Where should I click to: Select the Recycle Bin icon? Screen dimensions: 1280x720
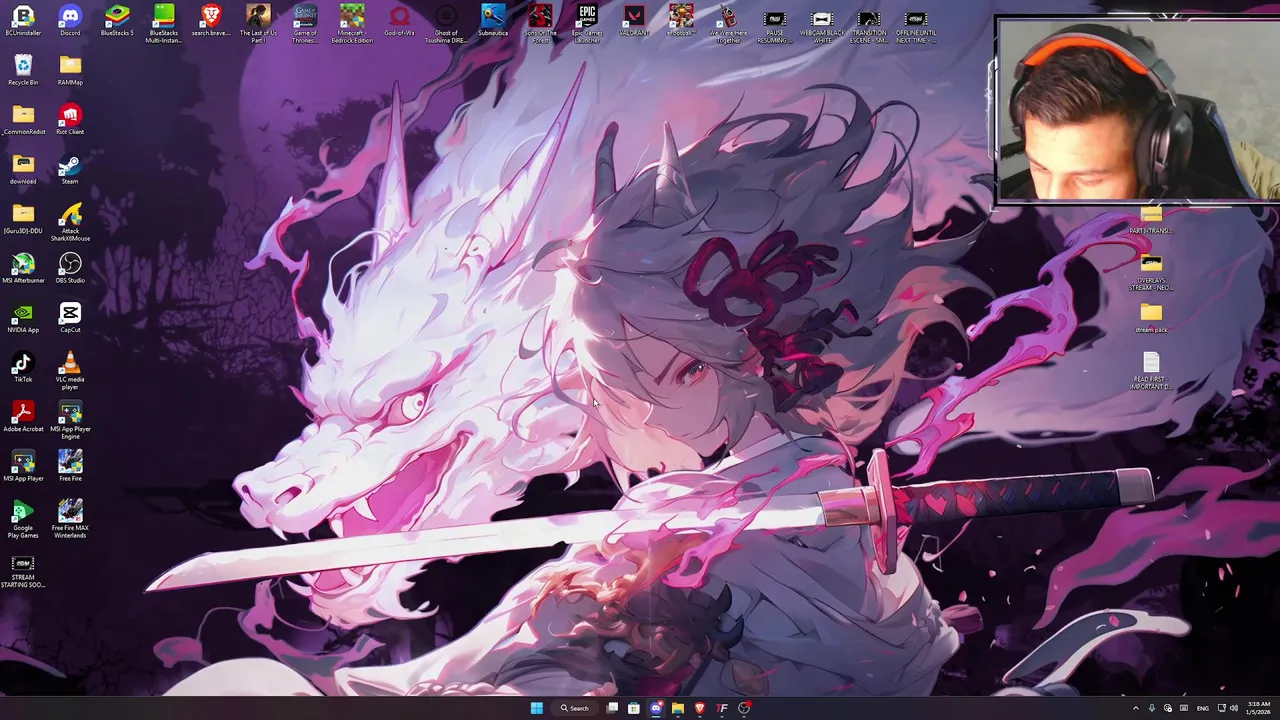pyautogui.click(x=23, y=70)
